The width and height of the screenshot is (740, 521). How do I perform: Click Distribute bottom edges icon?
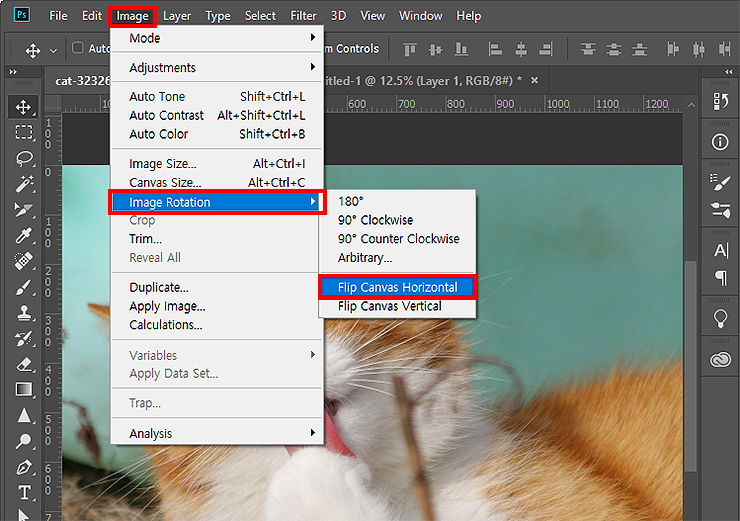[639, 49]
